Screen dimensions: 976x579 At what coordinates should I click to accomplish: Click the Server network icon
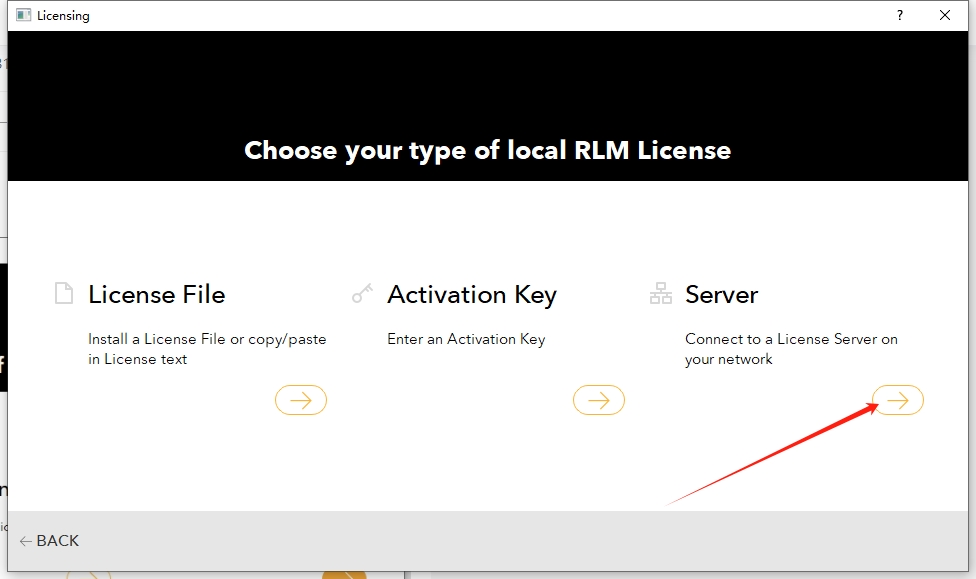[661, 293]
